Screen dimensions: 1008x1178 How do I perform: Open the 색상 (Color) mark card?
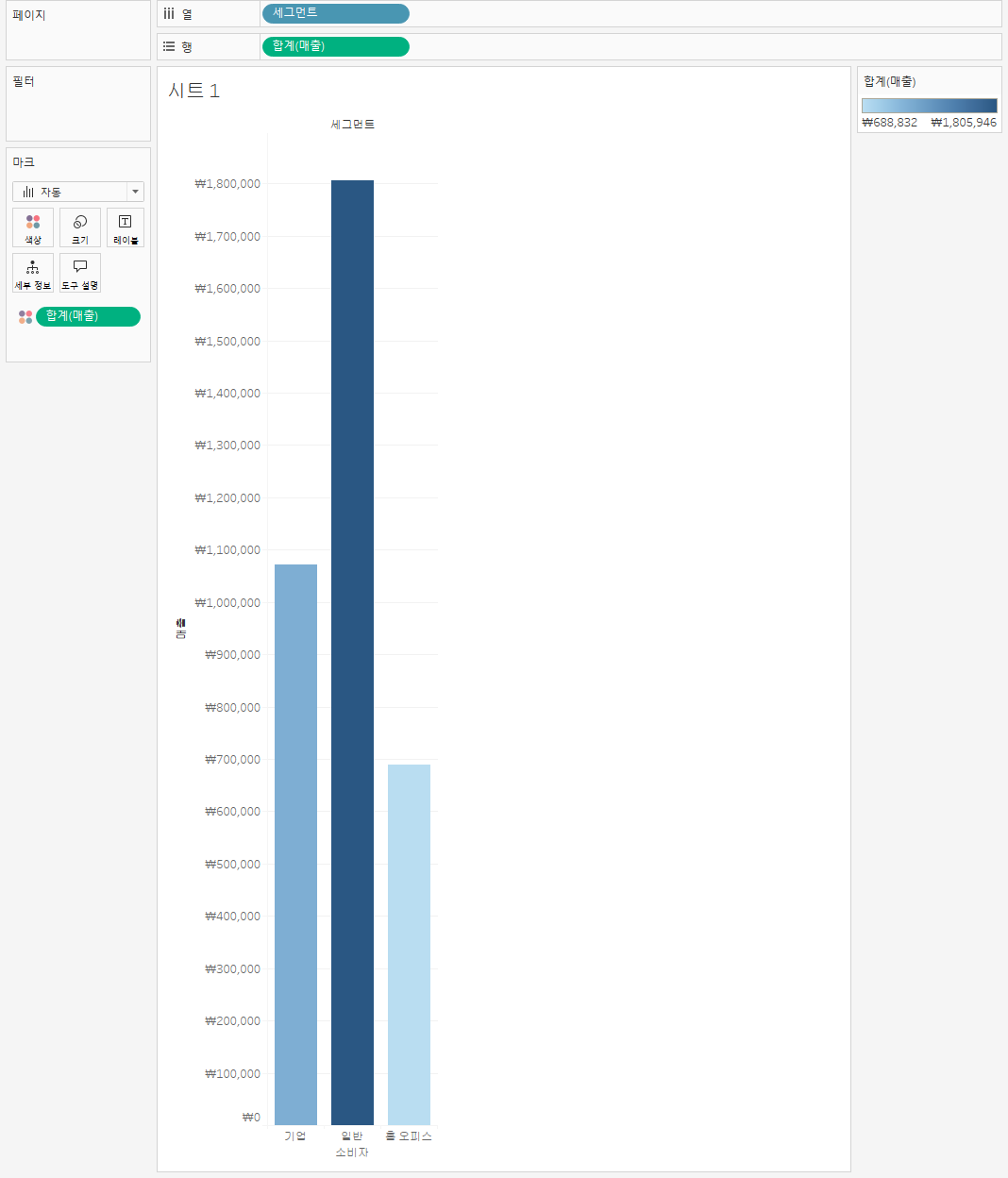click(33, 227)
